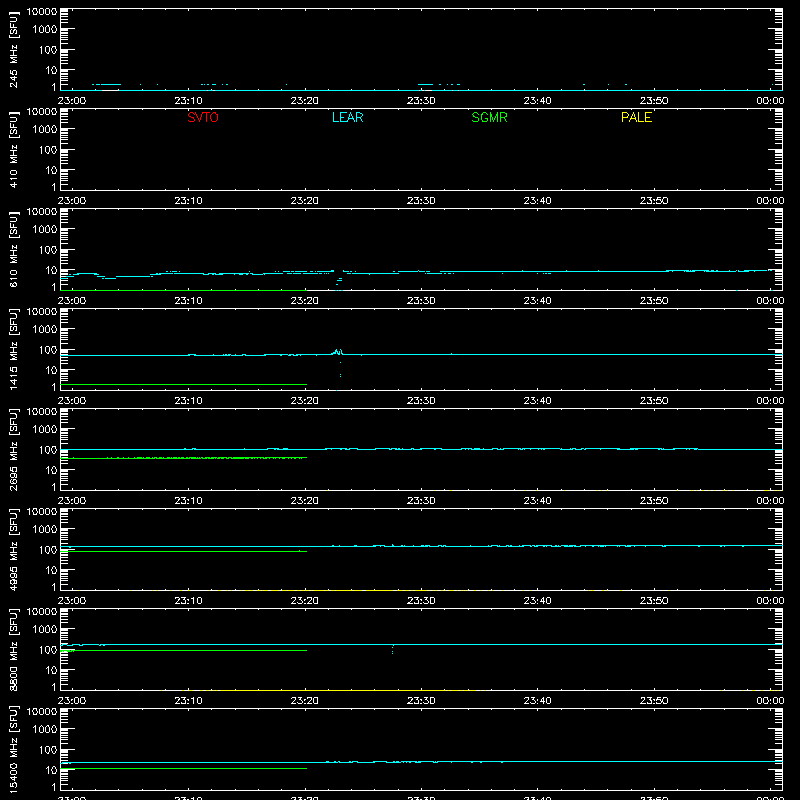Select the 410 MHz [SFU] axis title
The height and width of the screenshot is (800, 800).
pos(13,149)
